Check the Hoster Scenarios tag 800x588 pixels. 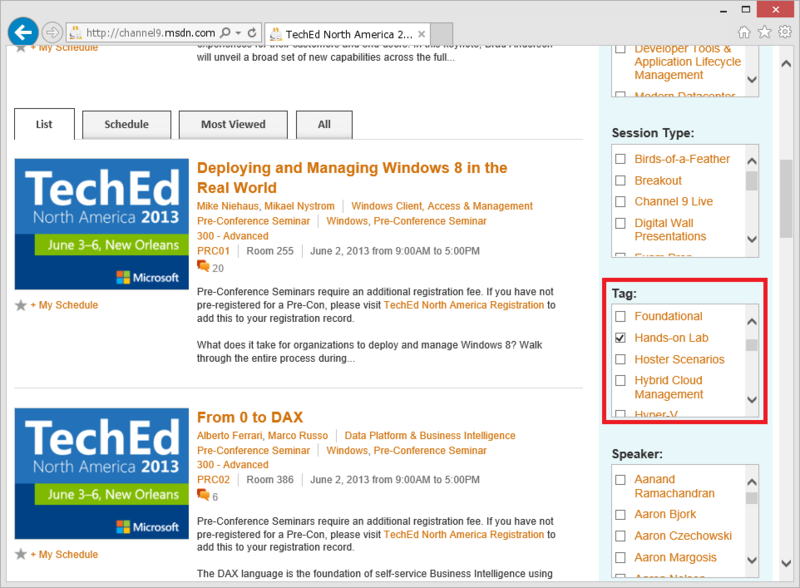click(x=620, y=359)
